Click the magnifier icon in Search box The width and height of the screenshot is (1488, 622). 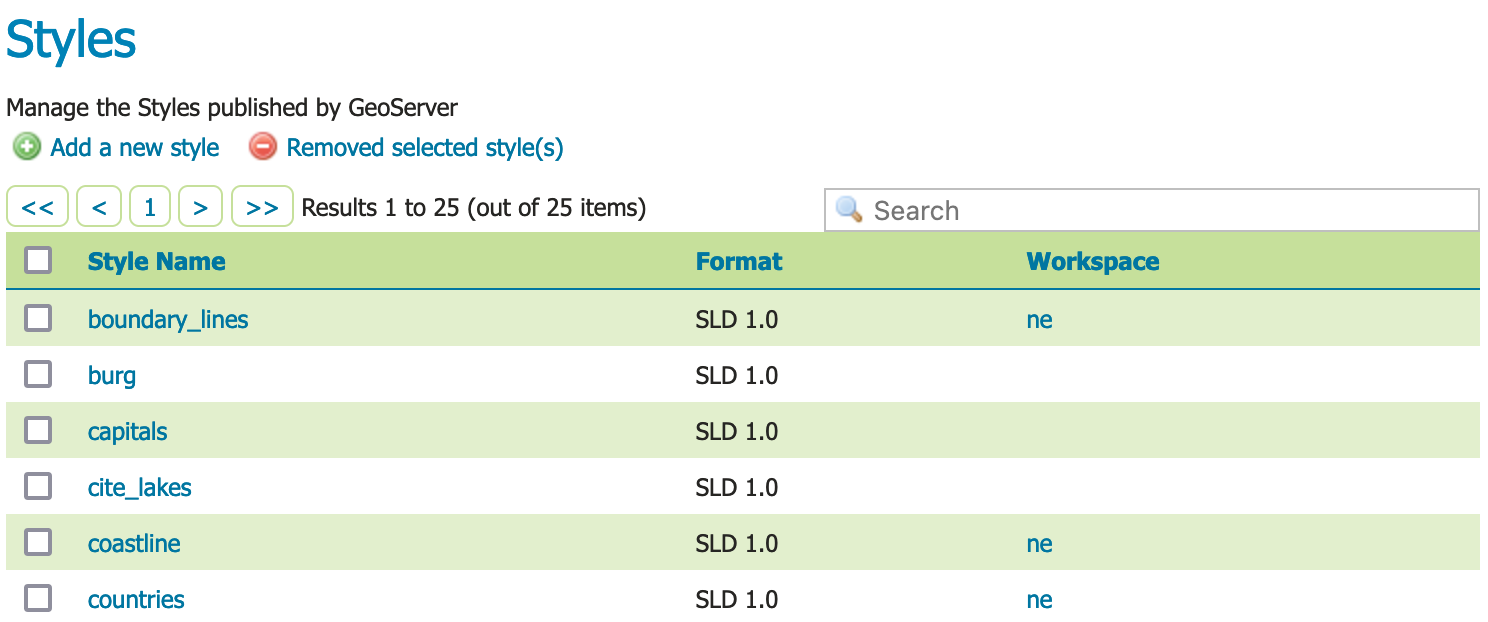tap(849, 210)
